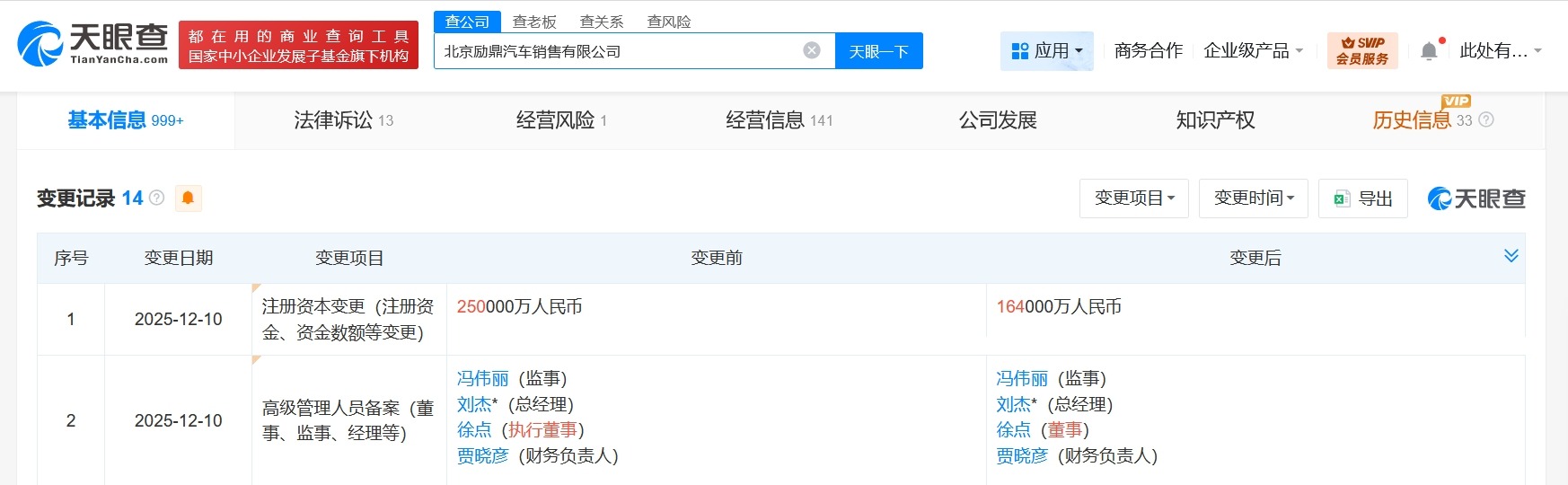This screenshot has width=1568, height=485.
Task: Open 冯伟丽 link in 变更前 column
Action: [x=483, y=379]
